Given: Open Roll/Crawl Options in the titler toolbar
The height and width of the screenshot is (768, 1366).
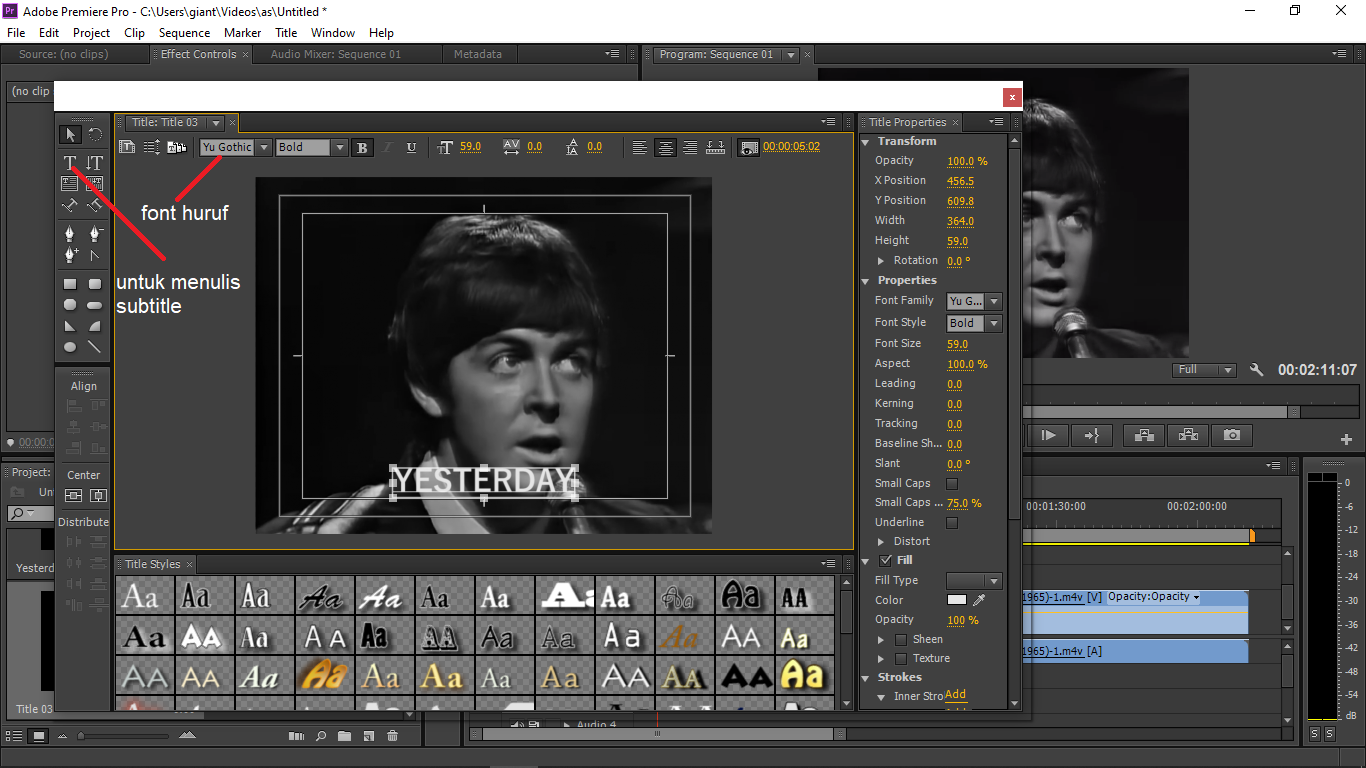Looking at the screenshot, I should coord(152,146).
